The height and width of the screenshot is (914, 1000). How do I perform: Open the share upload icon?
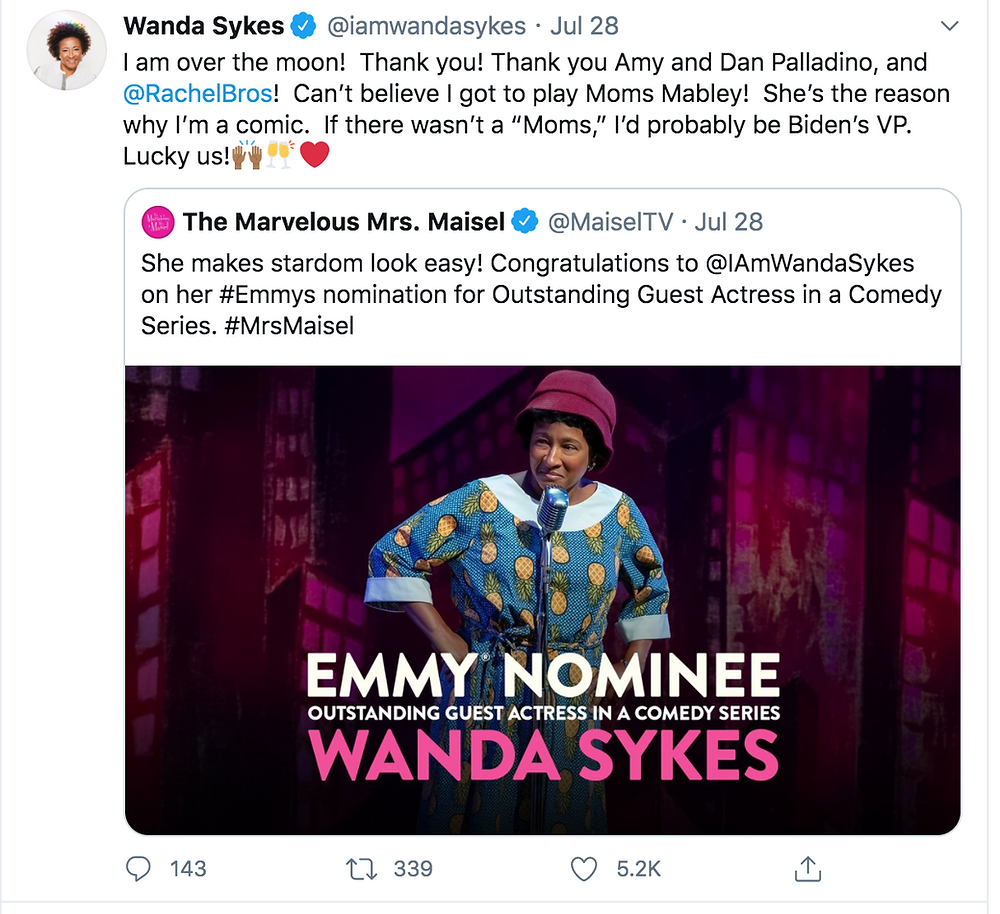(807, 869)
